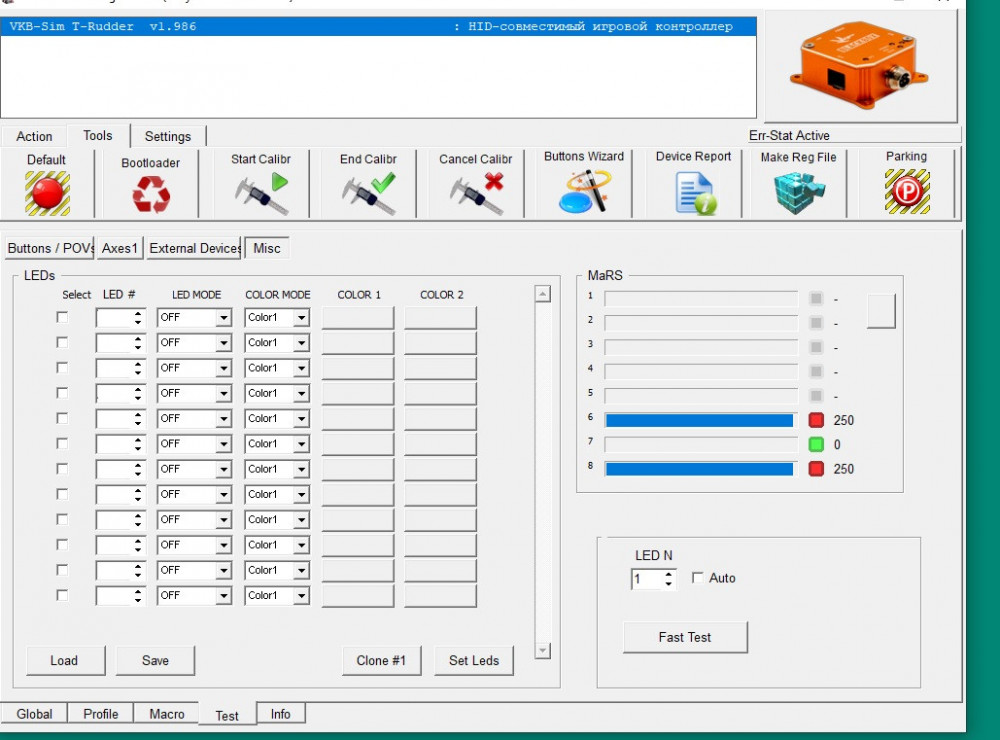The image size is (1000, 740).
Task: Enable the Auto checkbox beside LED N
Action: pos(697,578)
